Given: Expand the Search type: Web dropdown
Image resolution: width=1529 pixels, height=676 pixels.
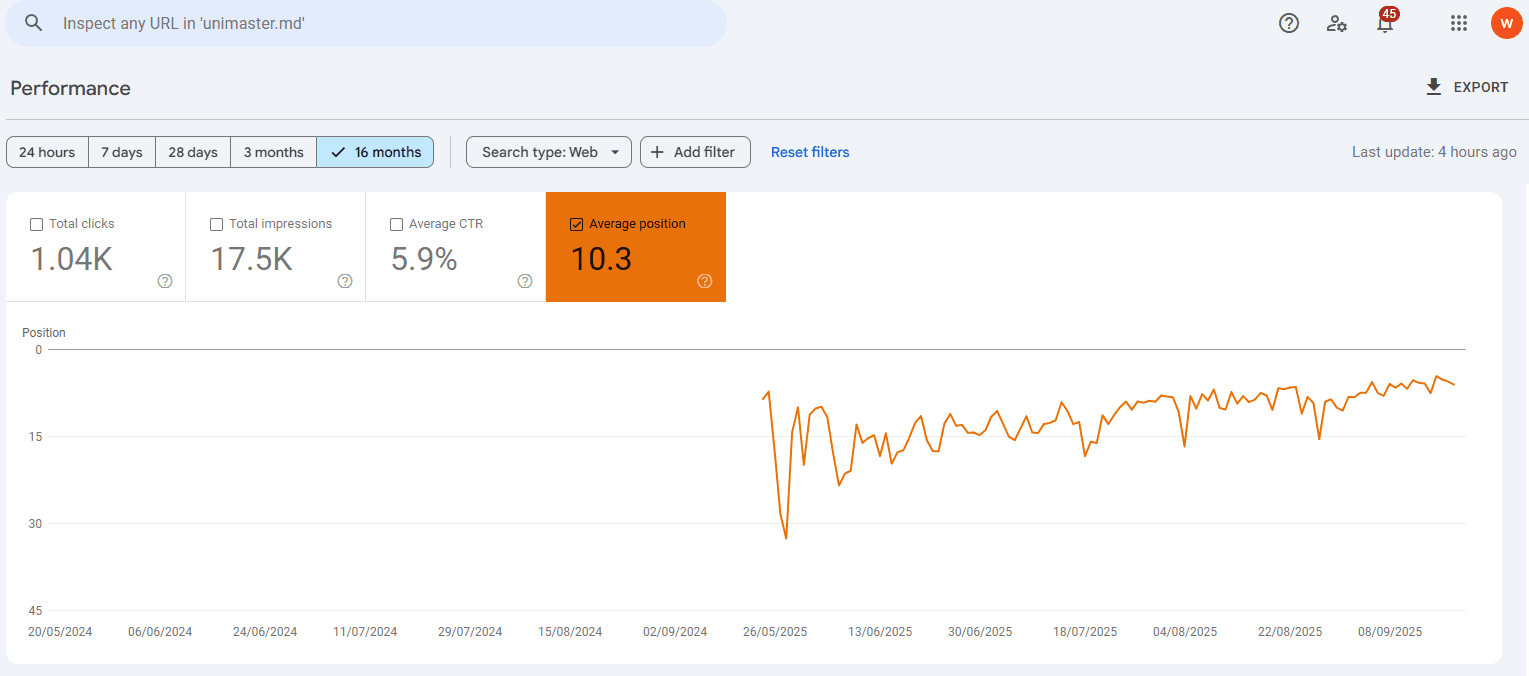Looking at the screenshot, I should tap(549, 152).
